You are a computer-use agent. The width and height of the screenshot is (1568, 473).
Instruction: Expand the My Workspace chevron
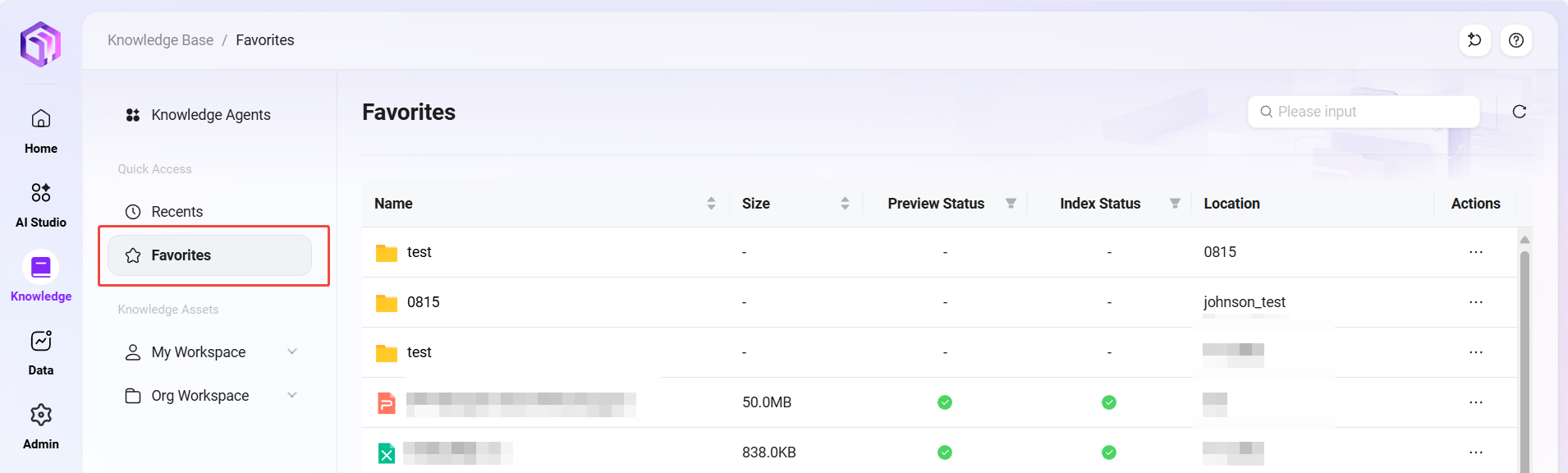click(x=291, y=352)
